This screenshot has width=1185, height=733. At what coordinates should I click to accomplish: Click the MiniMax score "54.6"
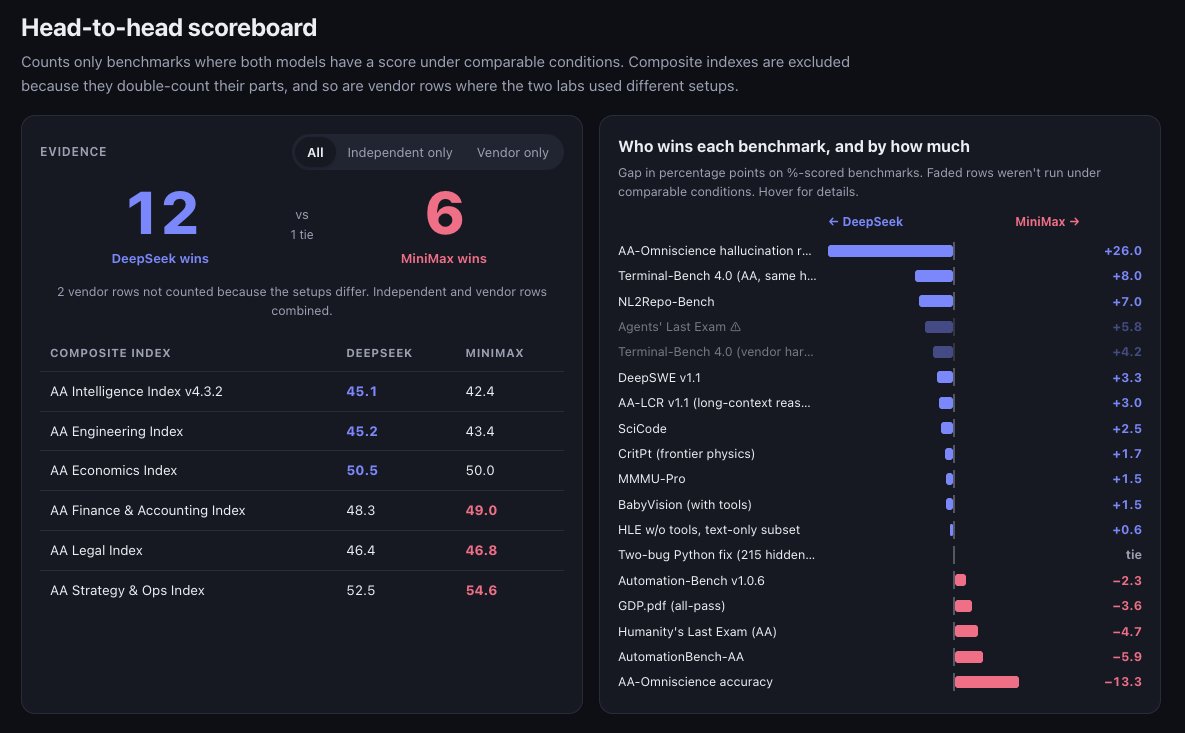481,591
